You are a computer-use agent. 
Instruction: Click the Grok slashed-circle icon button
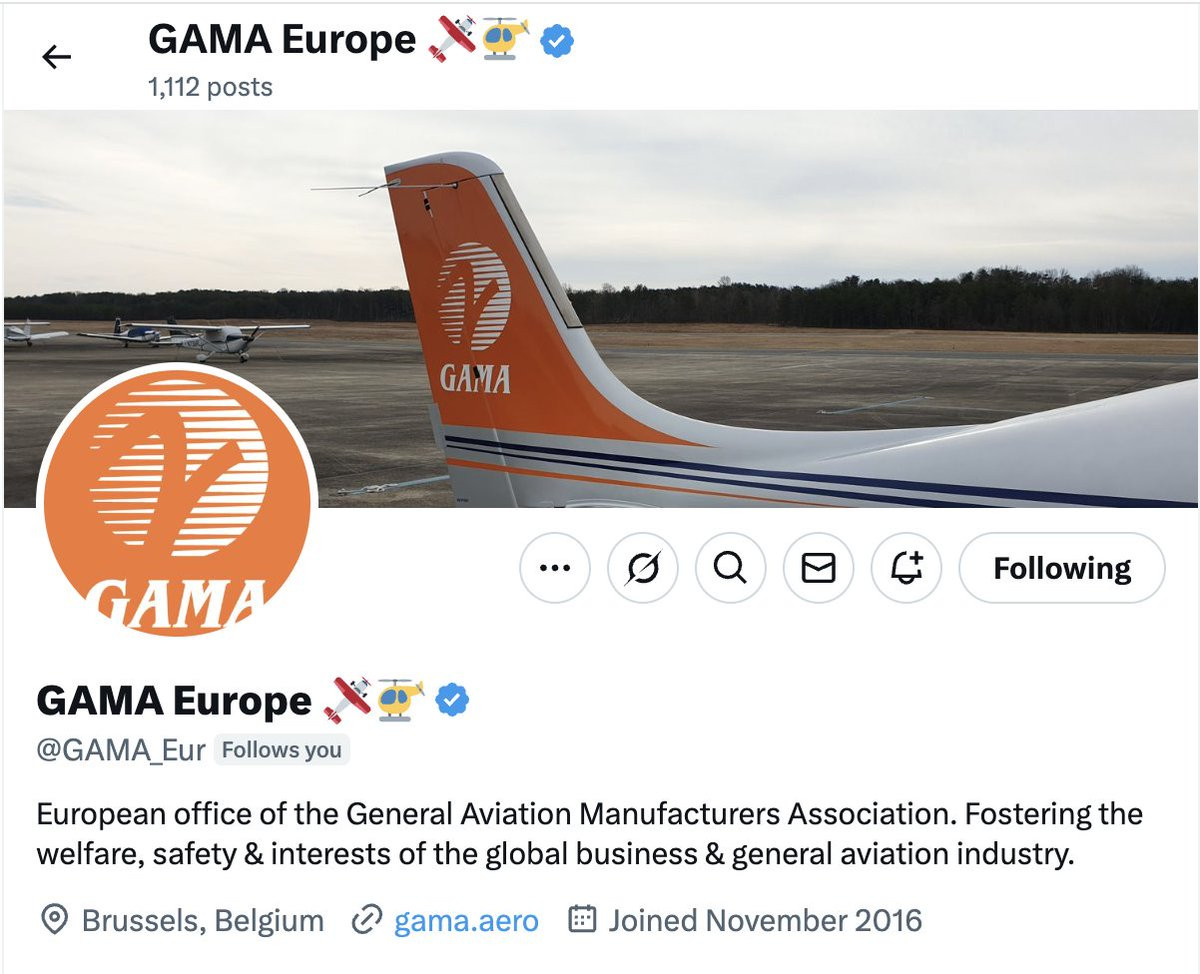click(643, 568)
